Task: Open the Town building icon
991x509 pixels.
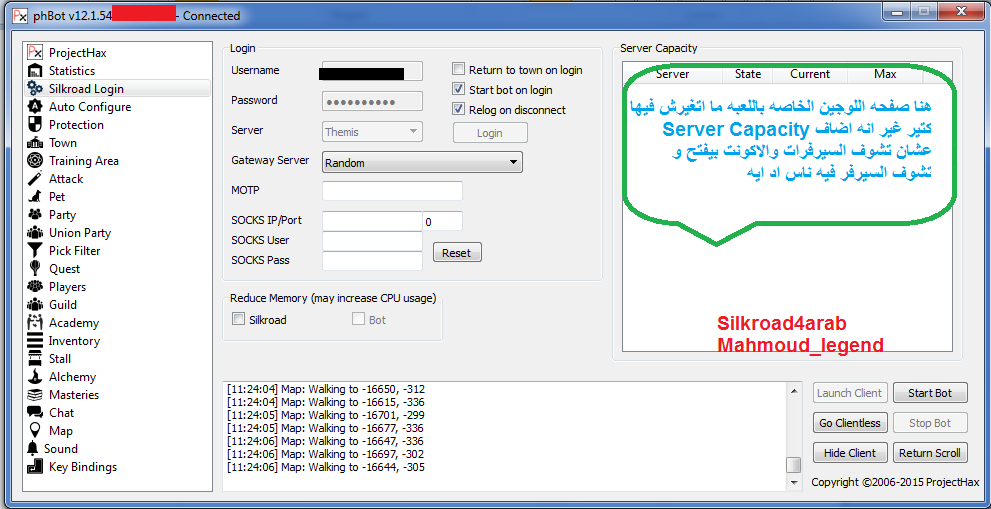Action: 35,143
